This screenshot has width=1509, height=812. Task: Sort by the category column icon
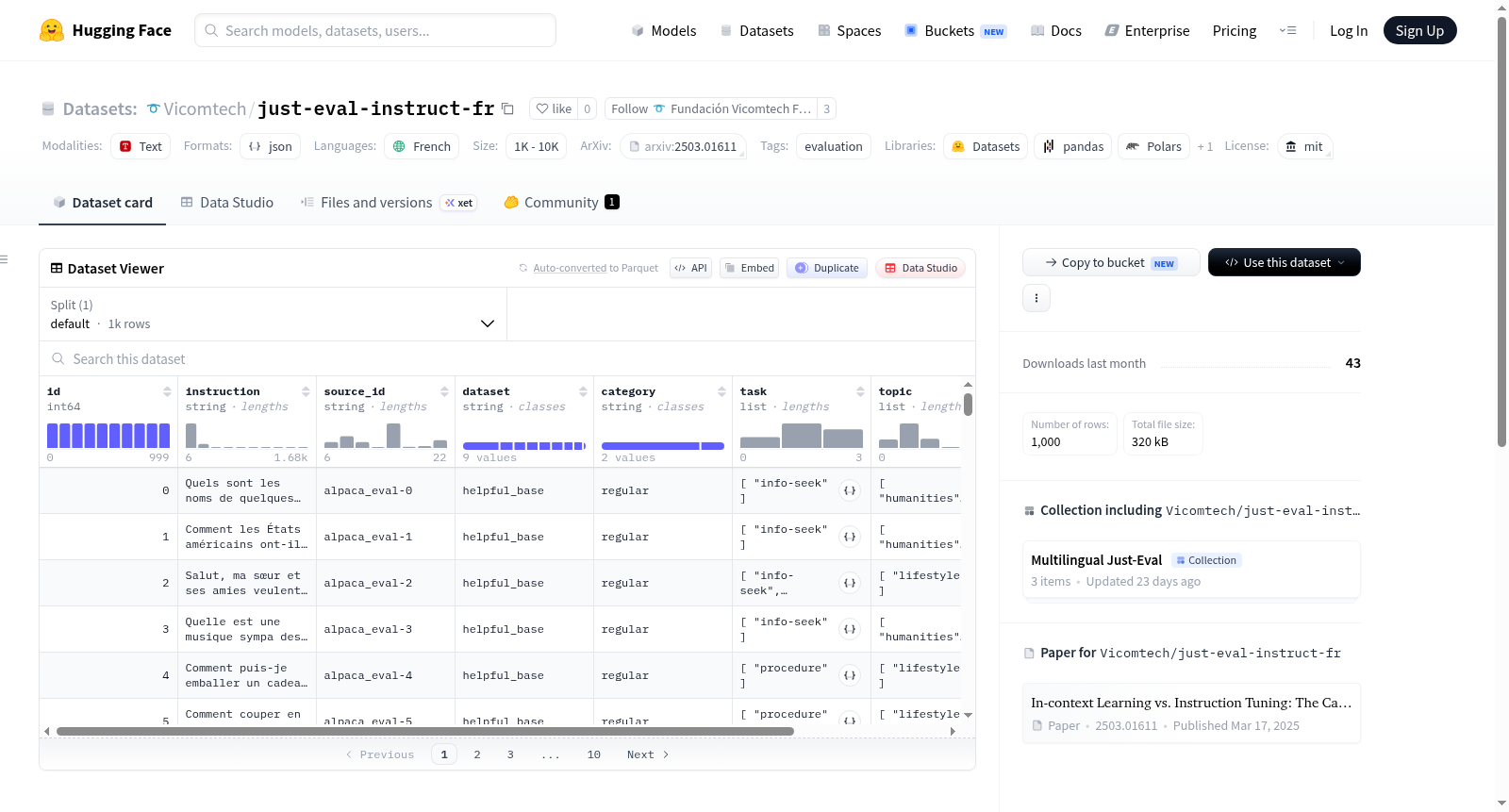click(721, 391)
